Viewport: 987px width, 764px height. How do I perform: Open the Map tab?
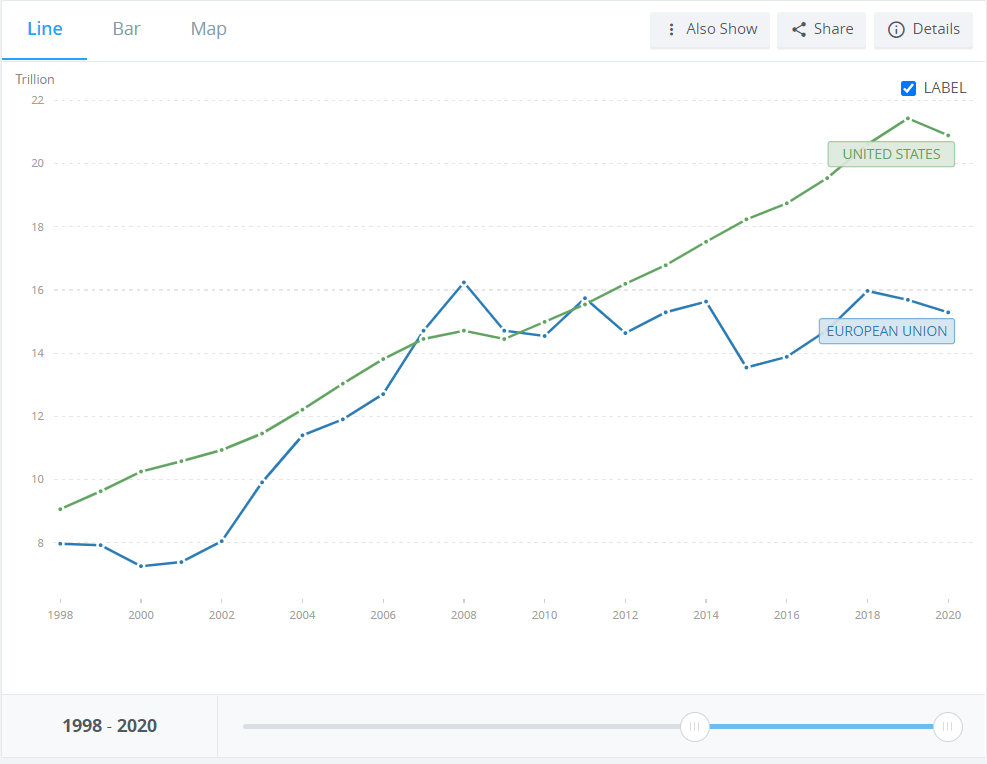pos(208,29)
